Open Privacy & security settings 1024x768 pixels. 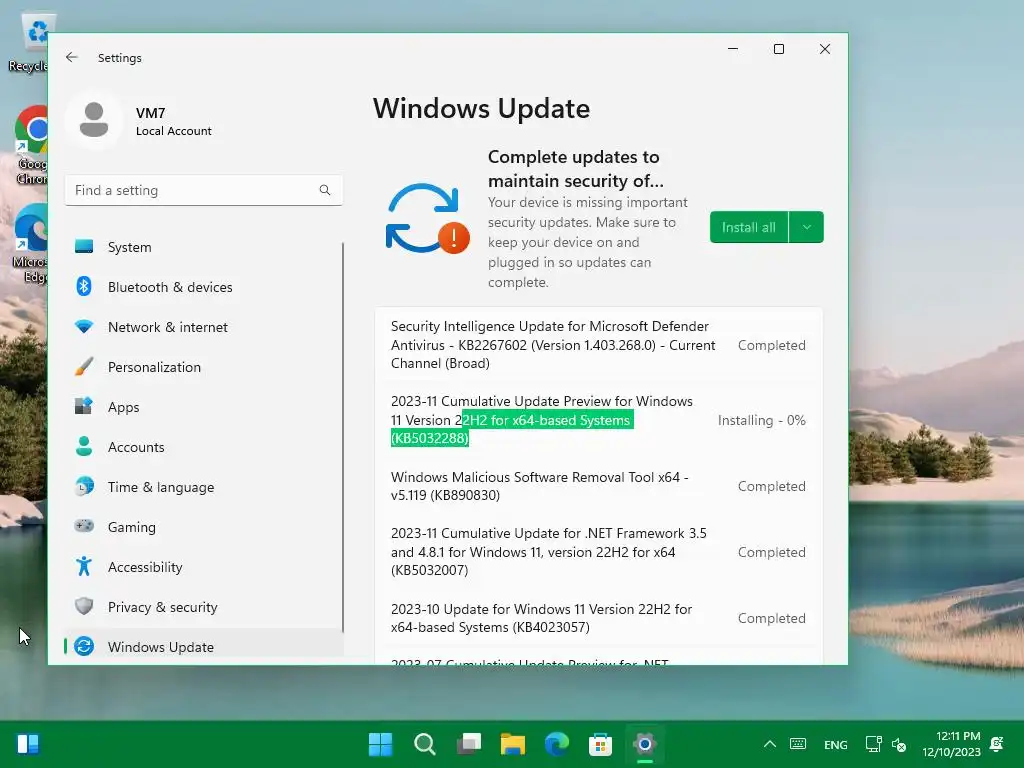(x=204, y=607)
